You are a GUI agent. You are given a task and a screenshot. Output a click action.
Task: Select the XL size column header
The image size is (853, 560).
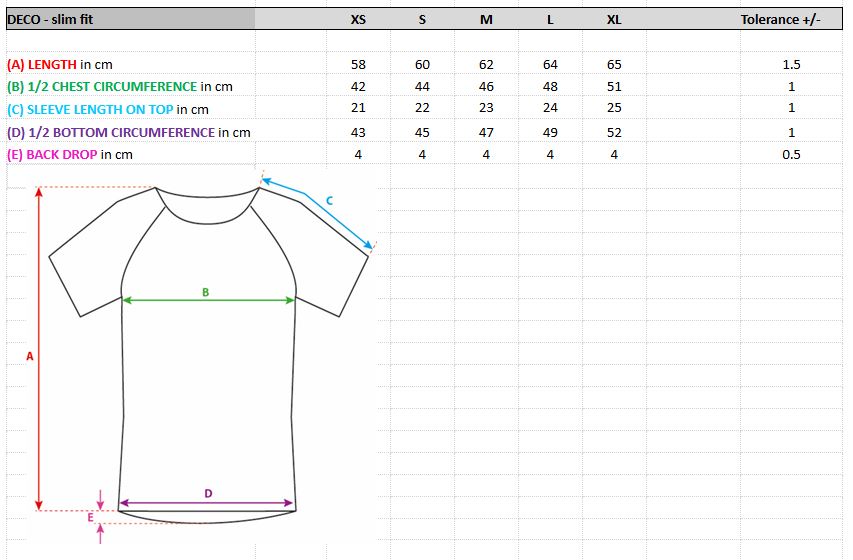click(614, 20)
